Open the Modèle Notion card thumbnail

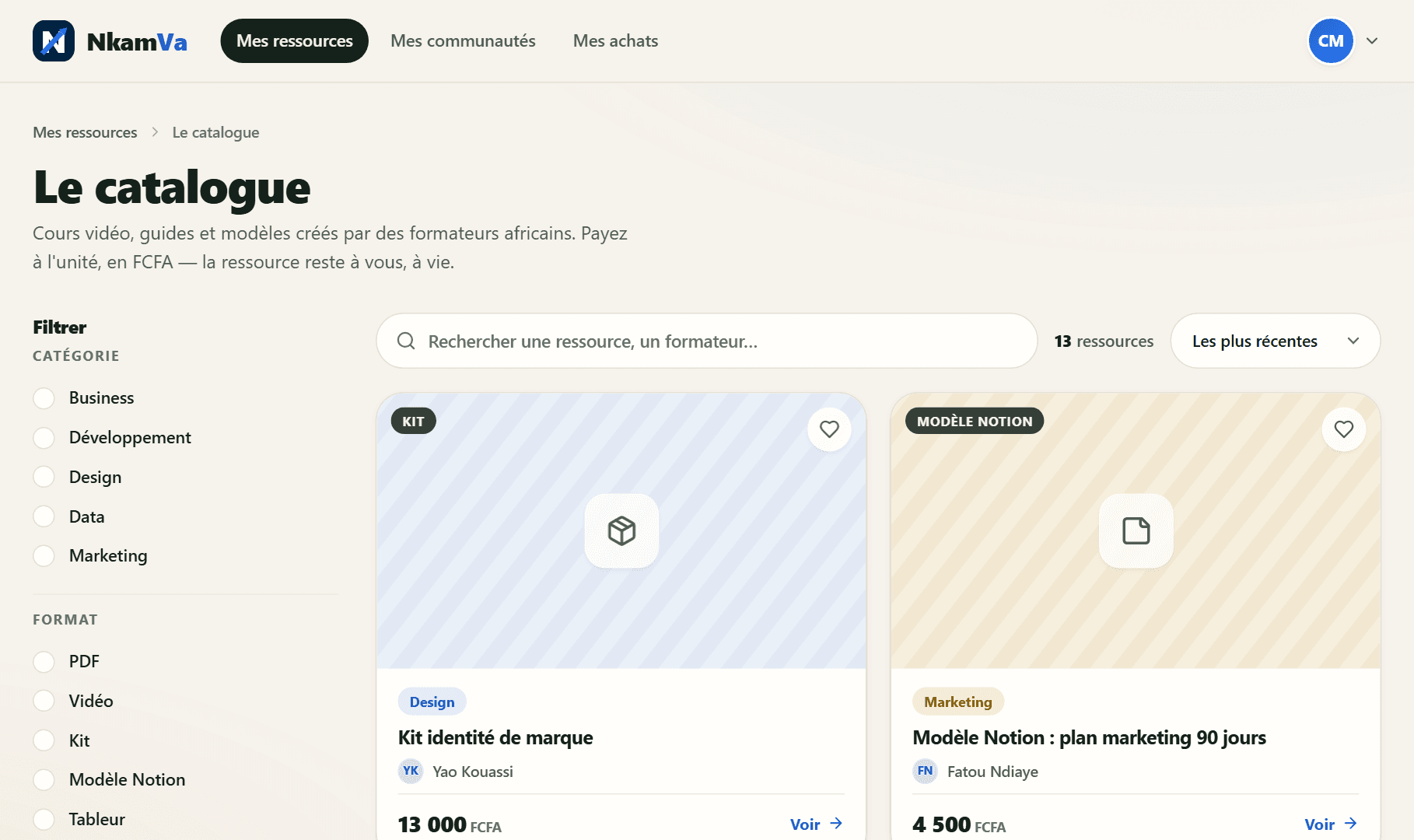[x=1136, y=531]
